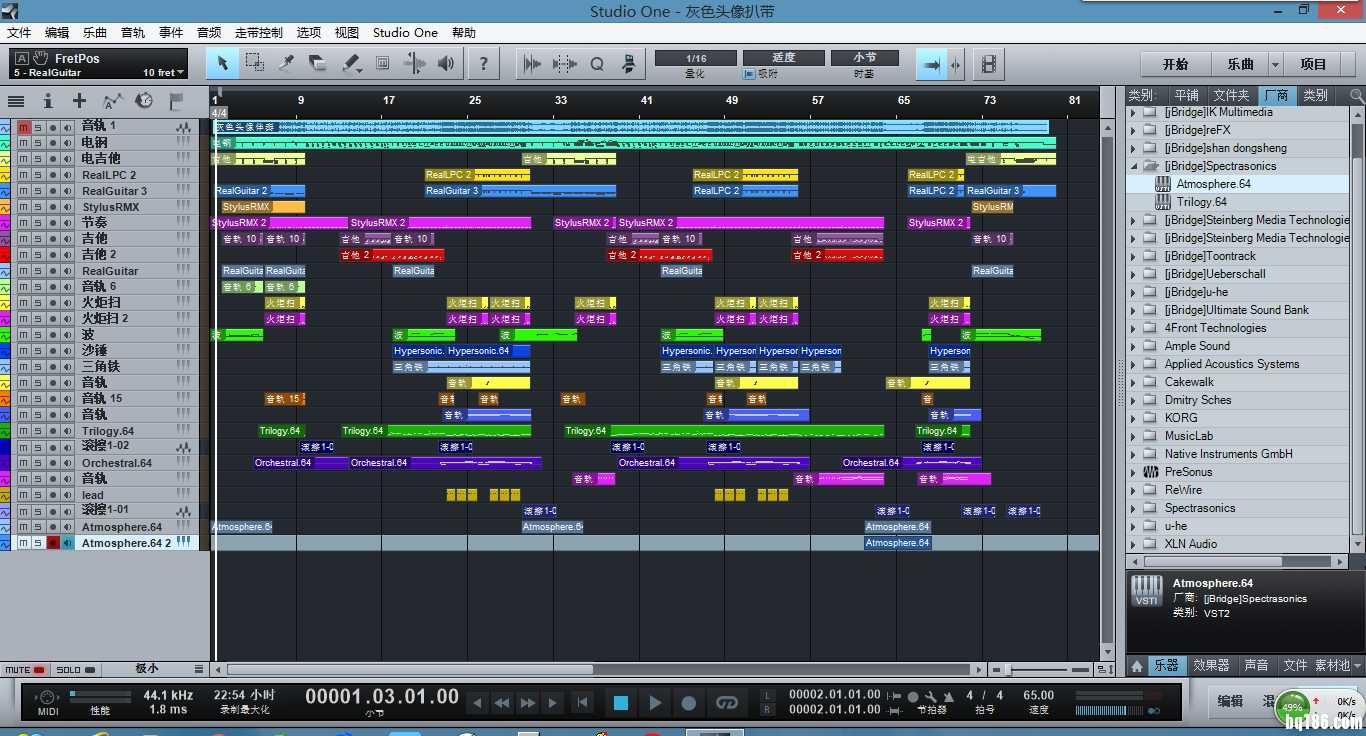1366x736 pixels.
Task: Expand the [jBridge]IK Multimedia folder
Action: (x=1134, y=112)
